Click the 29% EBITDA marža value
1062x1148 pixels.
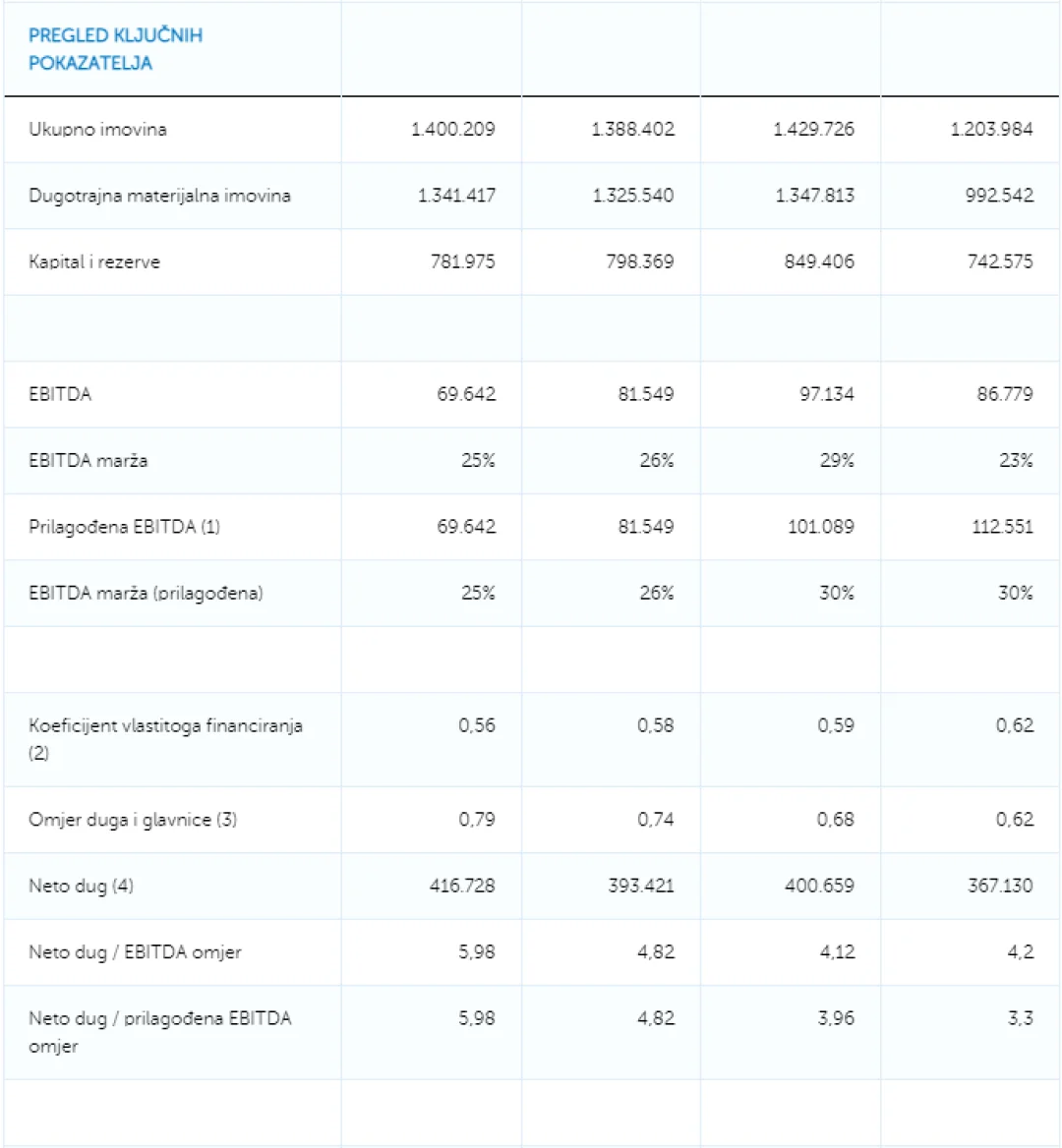837,461
